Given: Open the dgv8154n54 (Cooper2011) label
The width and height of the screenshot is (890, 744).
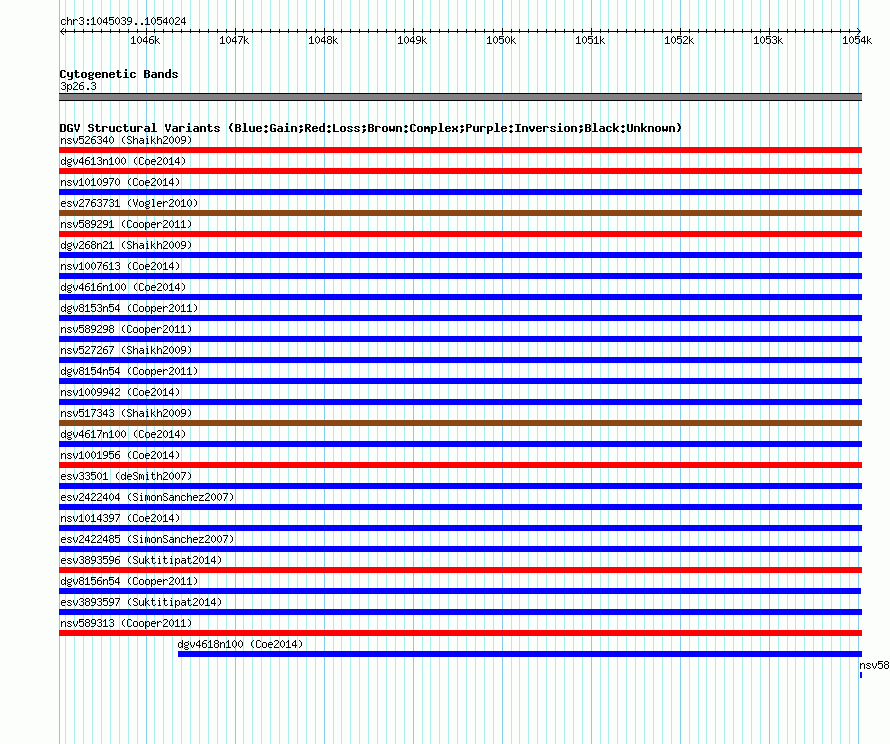Looking at the screenshot, I should point(129,371).
